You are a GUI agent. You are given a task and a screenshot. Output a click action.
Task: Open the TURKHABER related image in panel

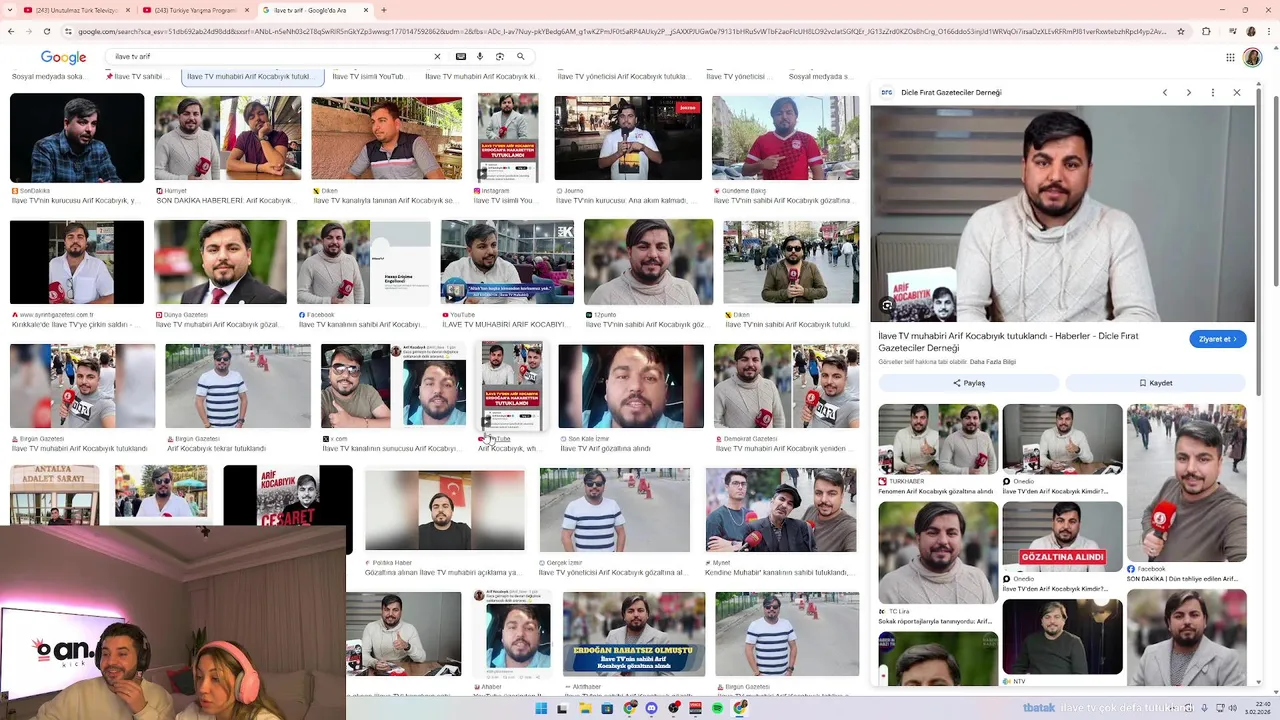pos(938,439)
